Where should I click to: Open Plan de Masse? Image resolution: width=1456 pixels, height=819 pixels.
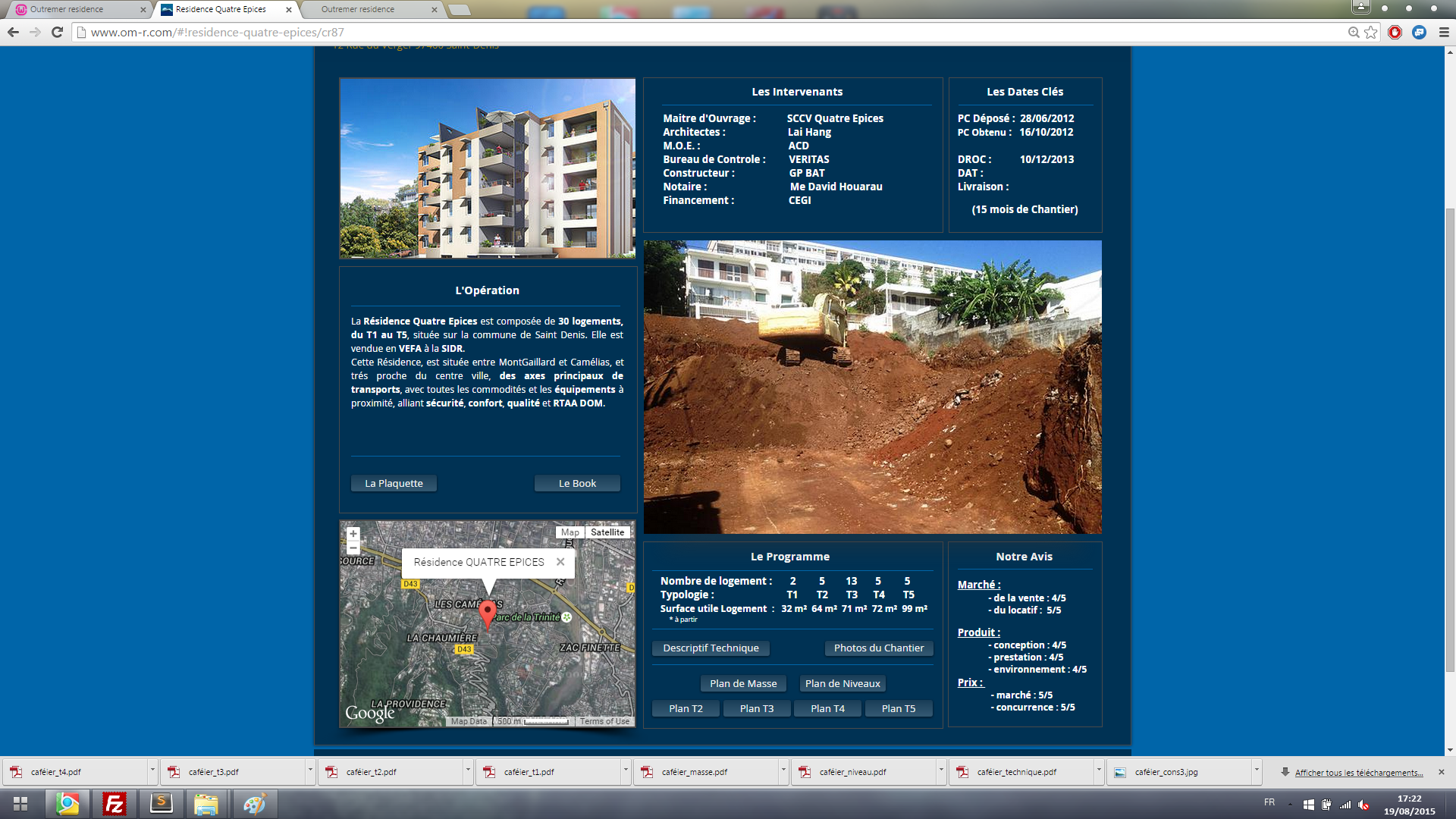pos(743,683)
